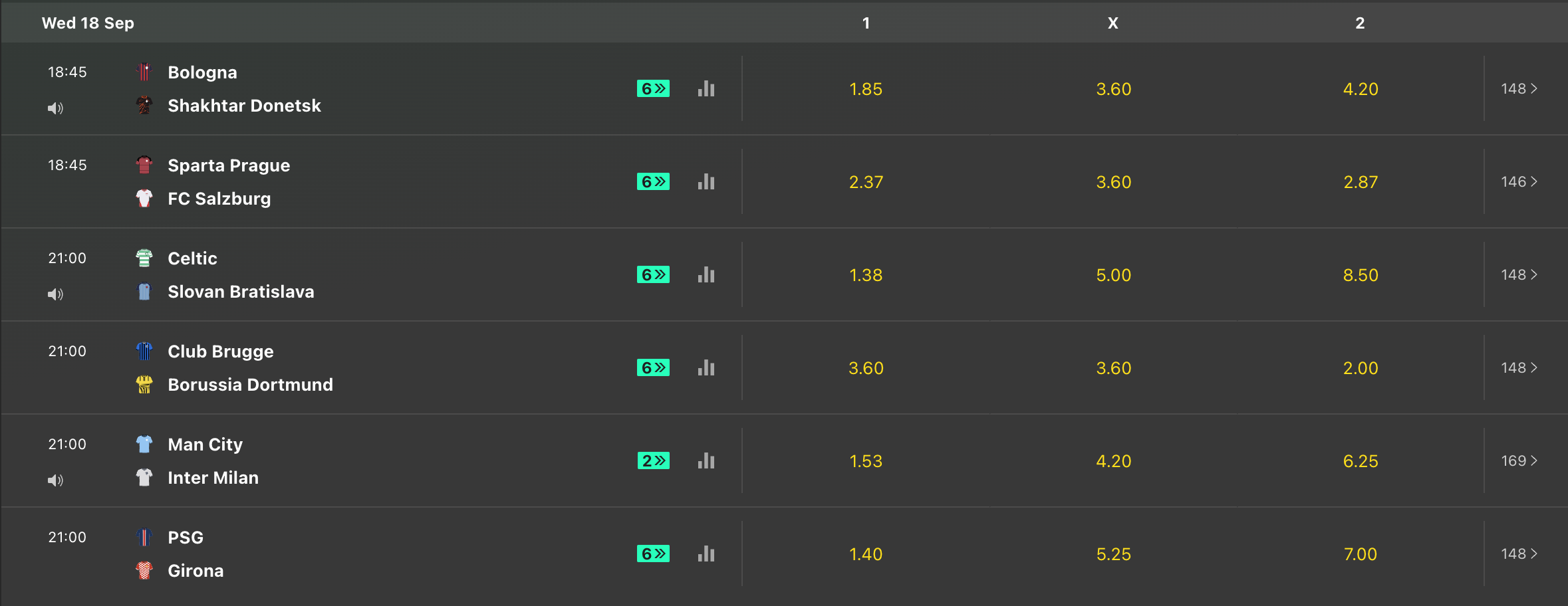
Task: View stats chart for PSG vs Girona
Action: click(x=706, y=554)
